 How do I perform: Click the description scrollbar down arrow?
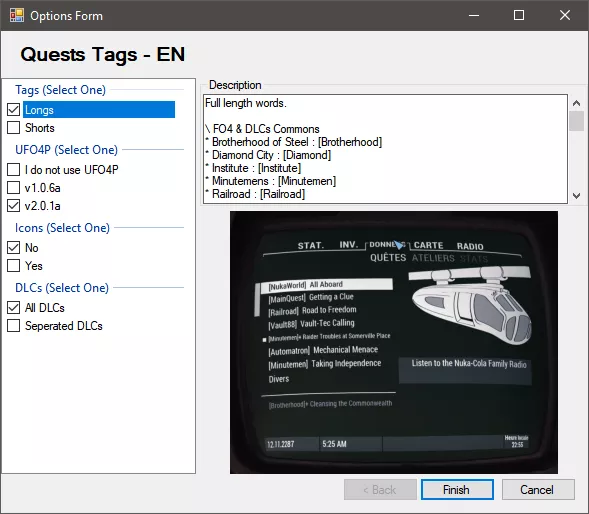click(576, 195)
